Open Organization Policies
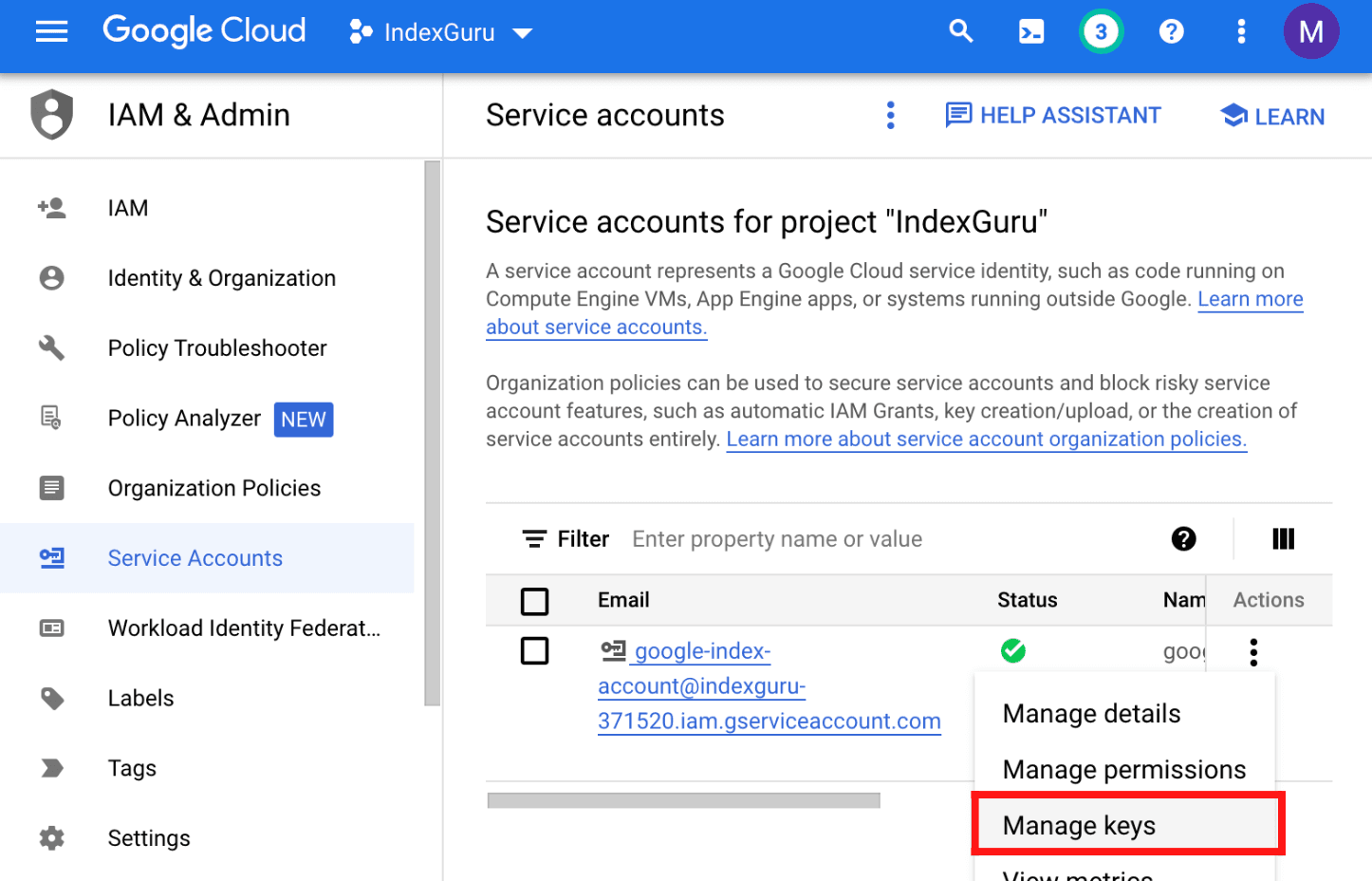This screenshot has height=881, width=1372. pyautogui.click(x=214, y=488)
